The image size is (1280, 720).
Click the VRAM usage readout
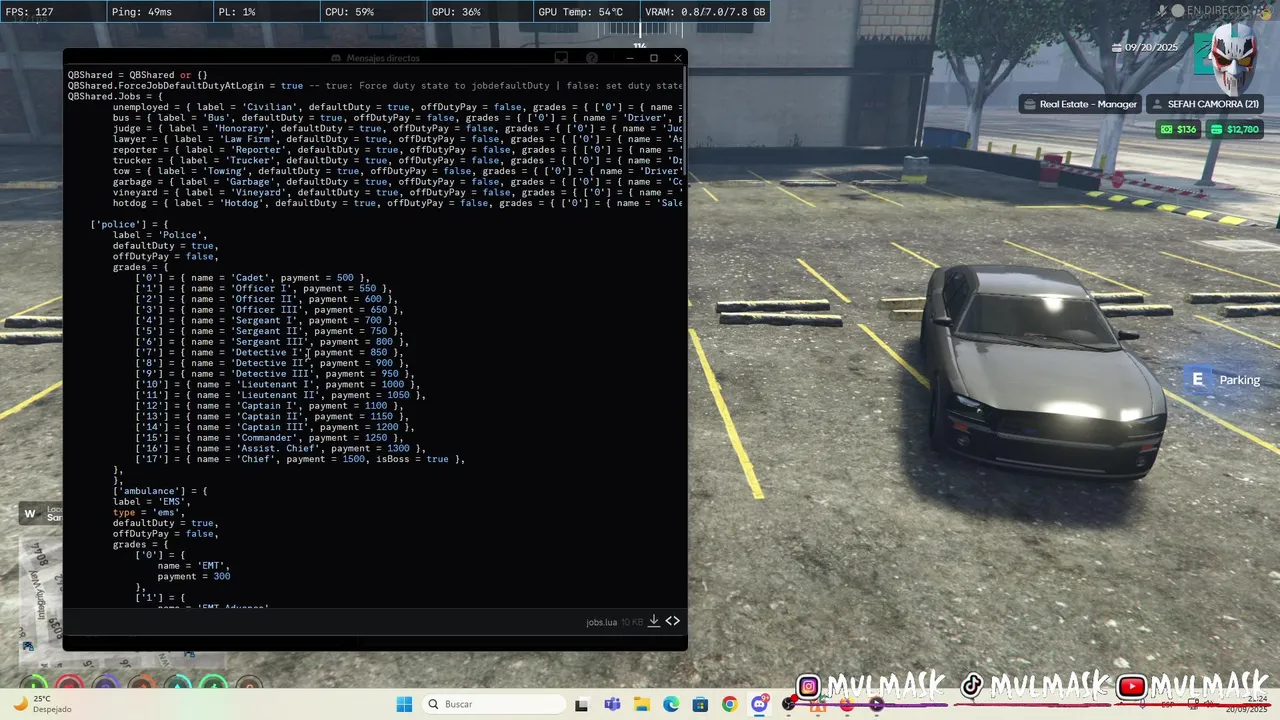[x=705, y=12]
